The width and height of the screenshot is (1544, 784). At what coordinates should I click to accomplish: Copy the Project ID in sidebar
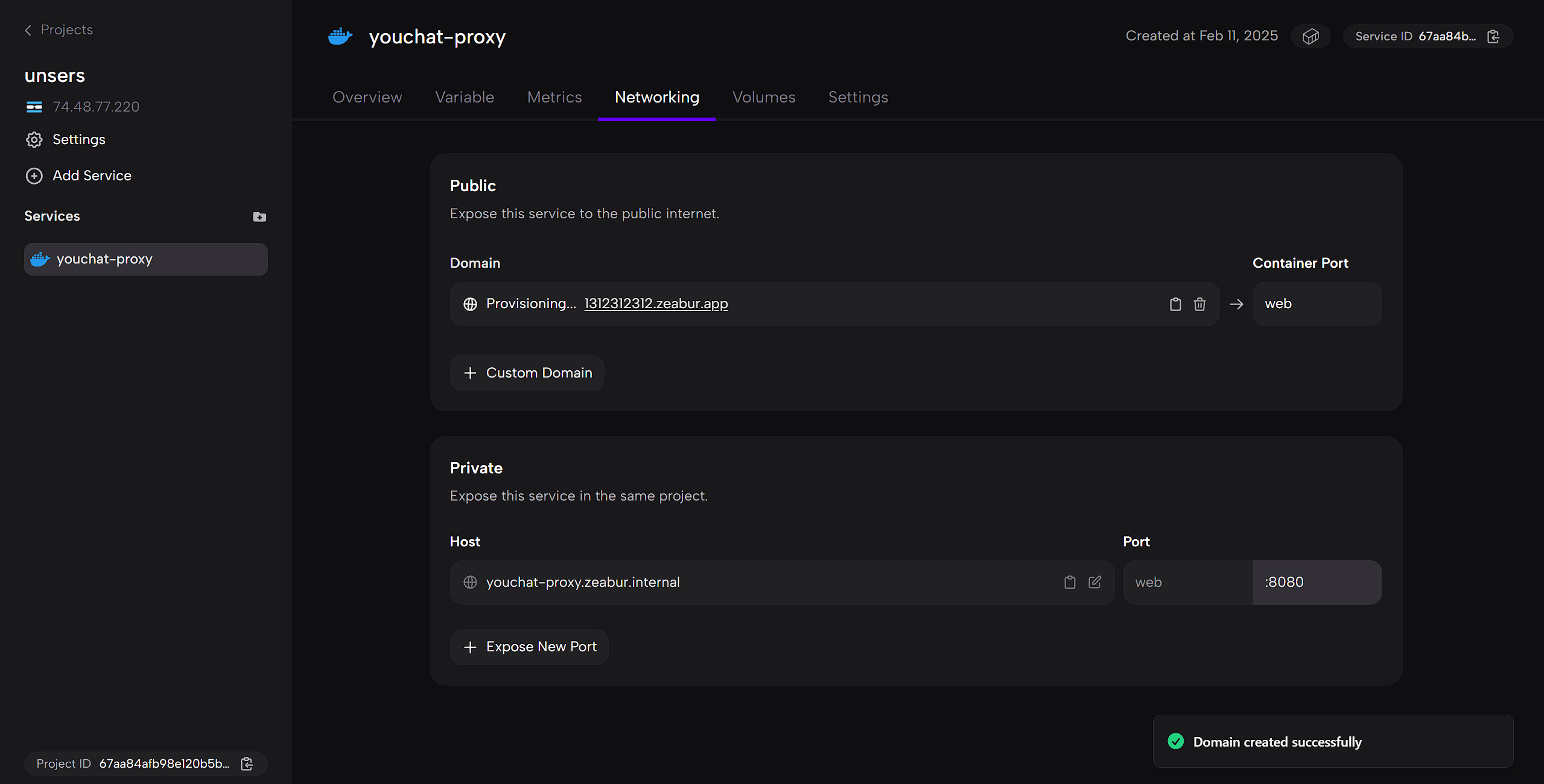point(247,763)
